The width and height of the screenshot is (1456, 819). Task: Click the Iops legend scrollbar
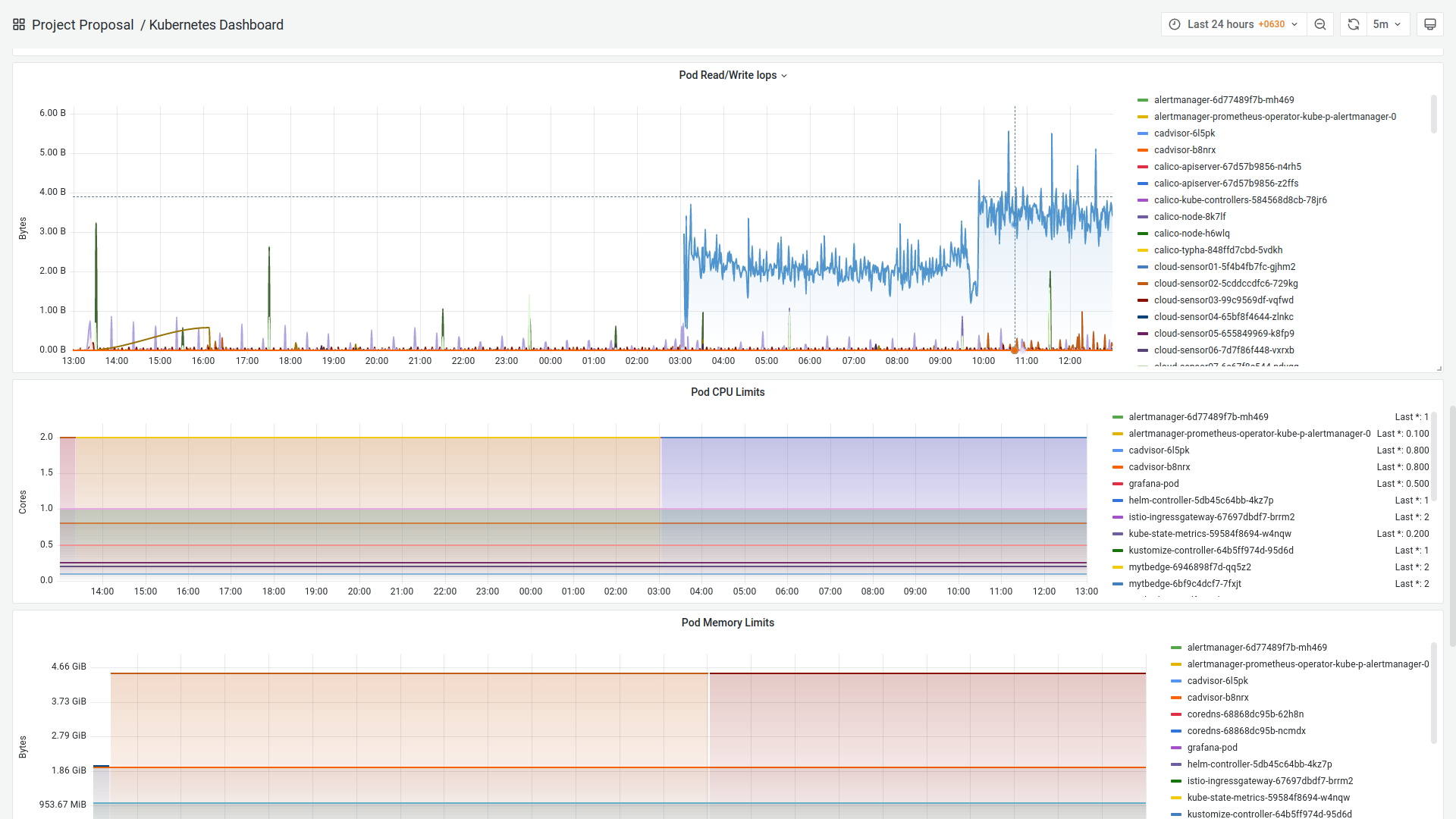[1433, 114]
